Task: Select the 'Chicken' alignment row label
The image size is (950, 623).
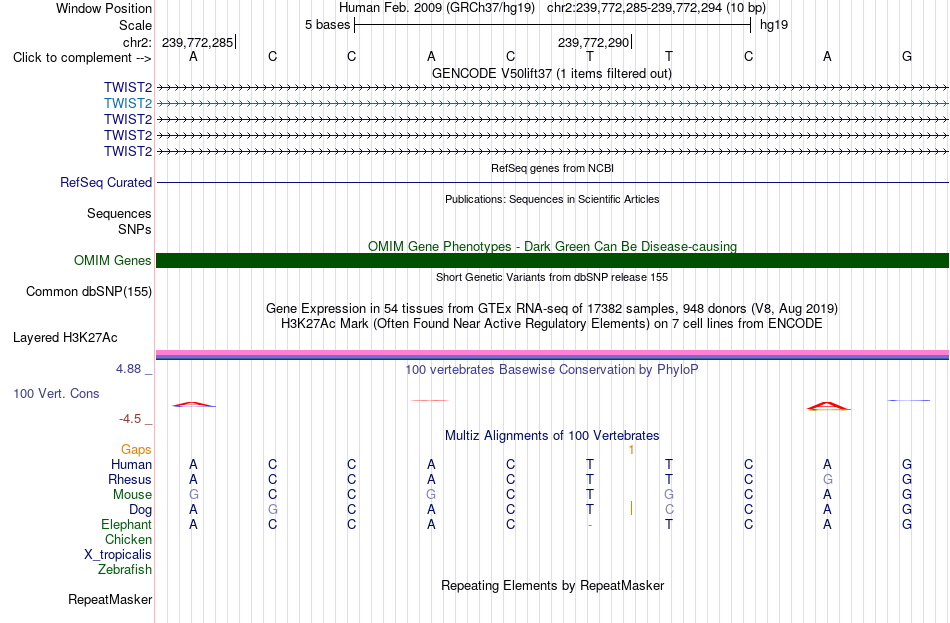Action: coord(128,539)
